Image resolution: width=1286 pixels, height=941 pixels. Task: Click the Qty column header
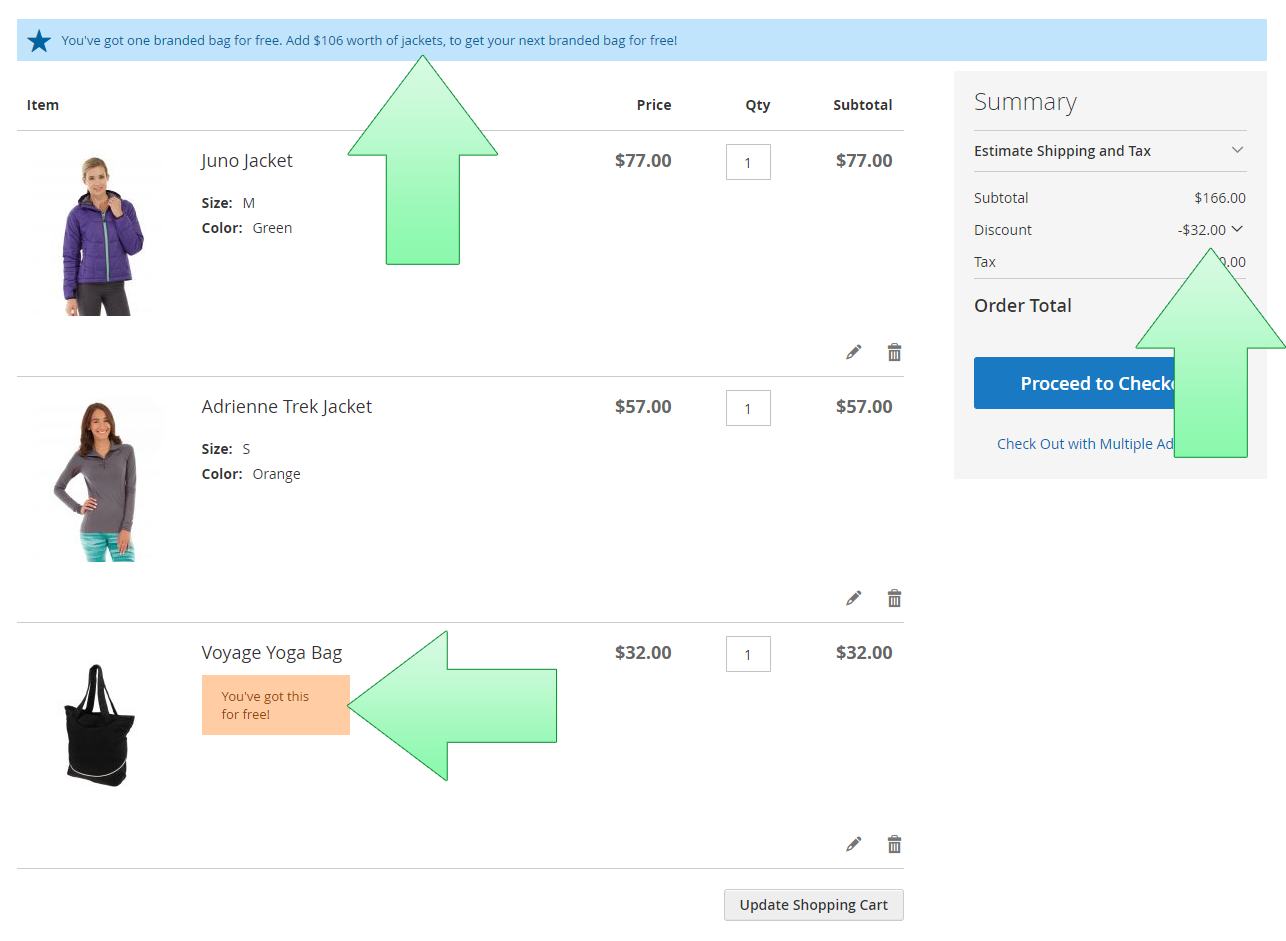758,105
